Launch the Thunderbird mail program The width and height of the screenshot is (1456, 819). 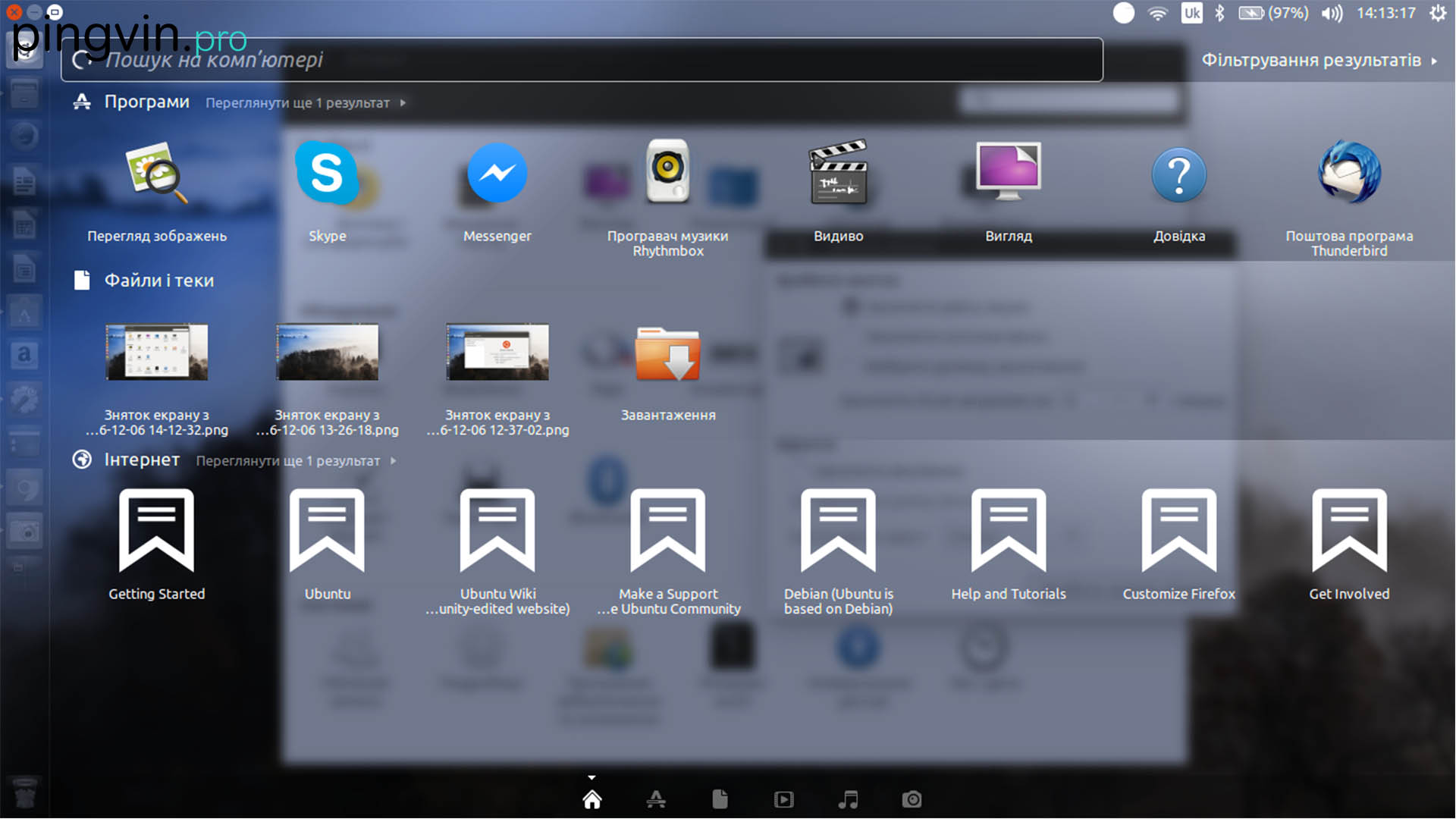click(1350, 173)
